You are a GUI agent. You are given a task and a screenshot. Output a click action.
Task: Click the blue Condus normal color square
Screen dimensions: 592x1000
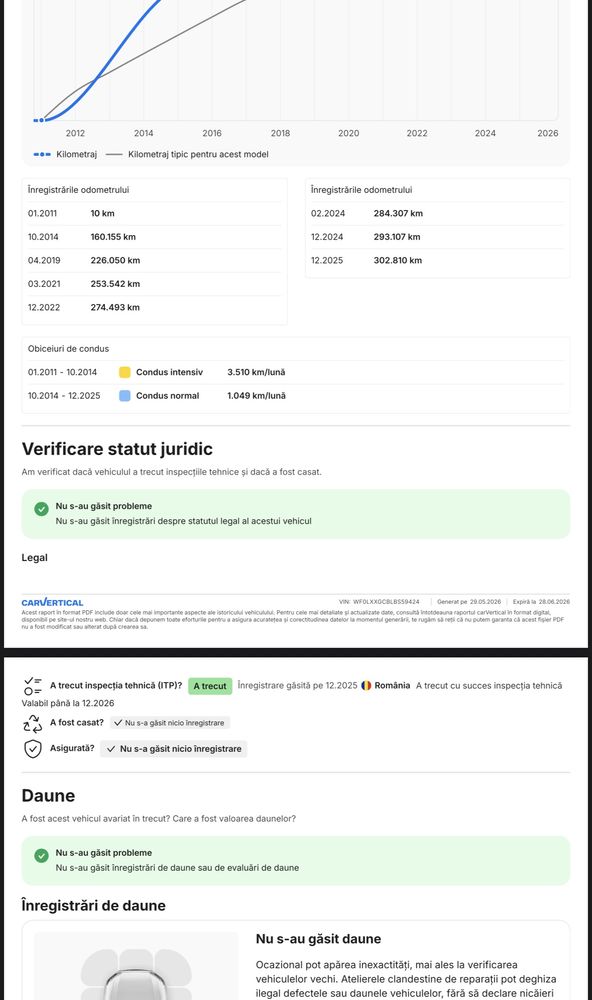point(125,396)
